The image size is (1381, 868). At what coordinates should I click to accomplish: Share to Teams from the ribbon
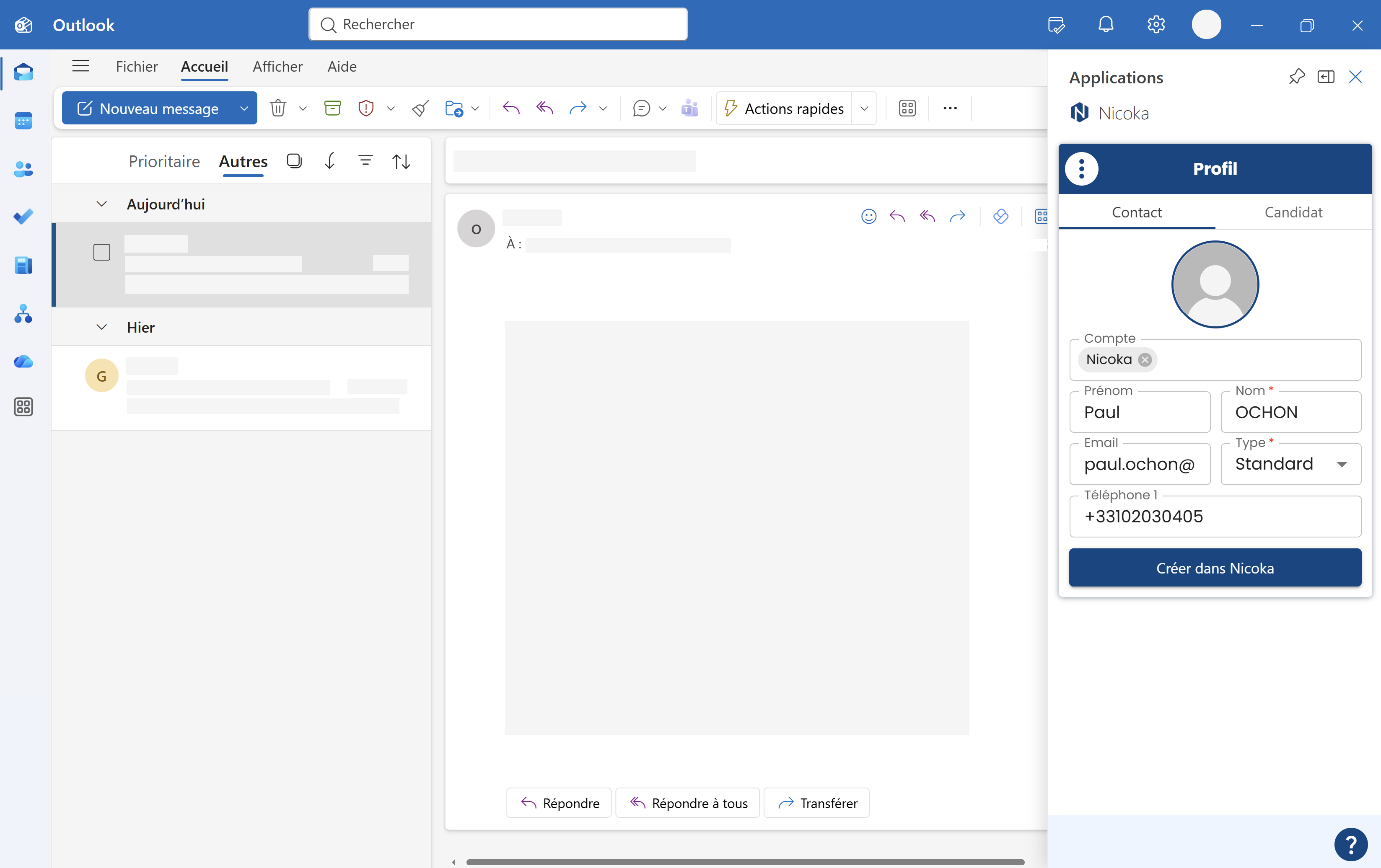pyautogui.click(x=690, y=108)
